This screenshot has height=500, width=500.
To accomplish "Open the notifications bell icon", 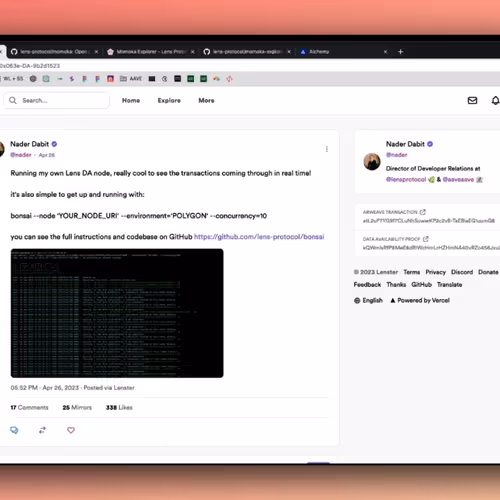I will [496, 100].
